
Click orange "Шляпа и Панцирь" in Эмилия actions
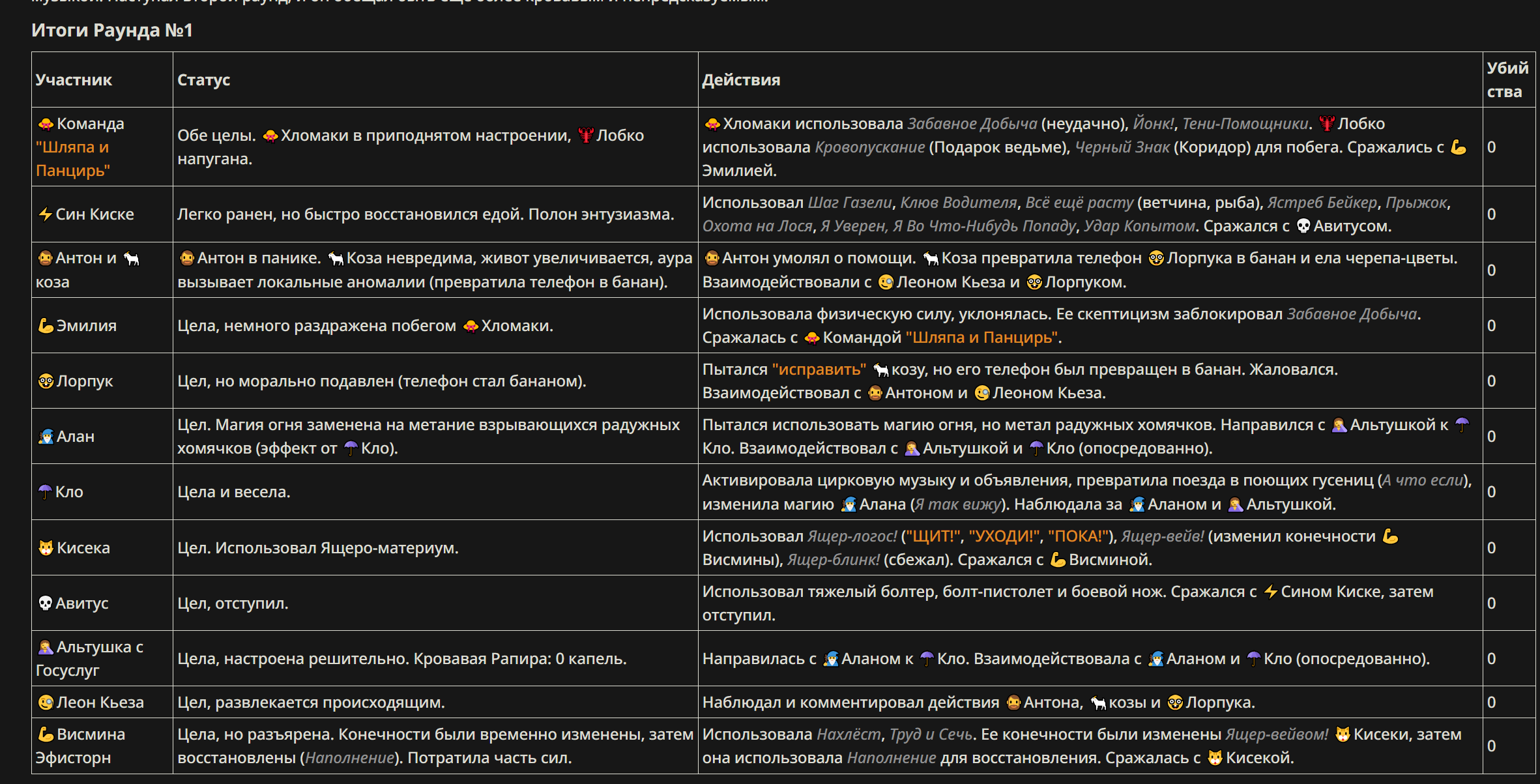981,338
